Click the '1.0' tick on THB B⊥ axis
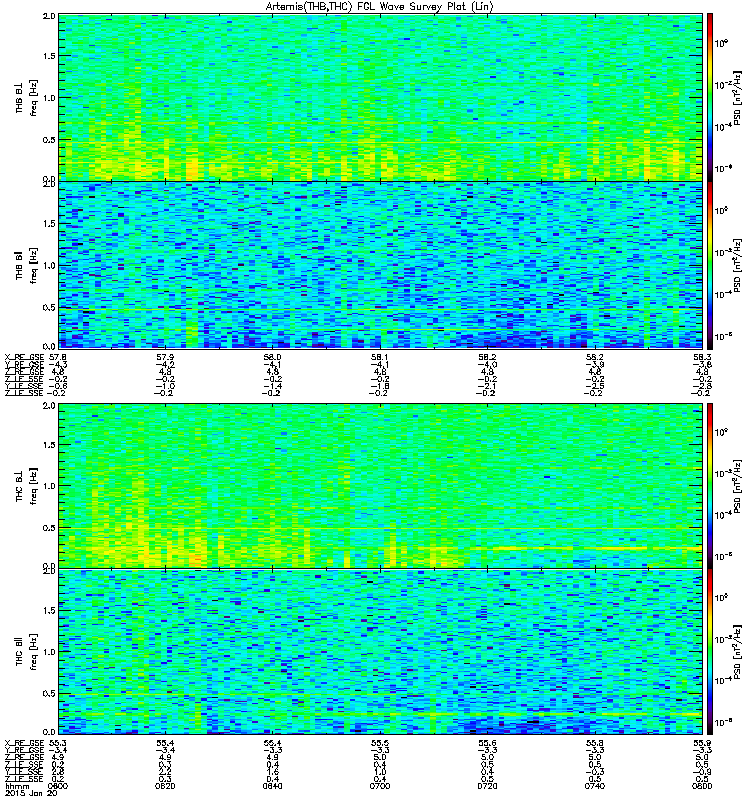Viewport: 750px width, 800px height. click(x=49, y=98)
